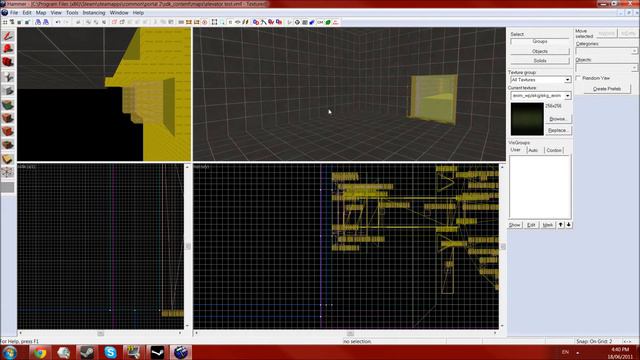640x360 pixels.
Task: Click the Redo toolbar icon
Action: click(x=67, y=22)
